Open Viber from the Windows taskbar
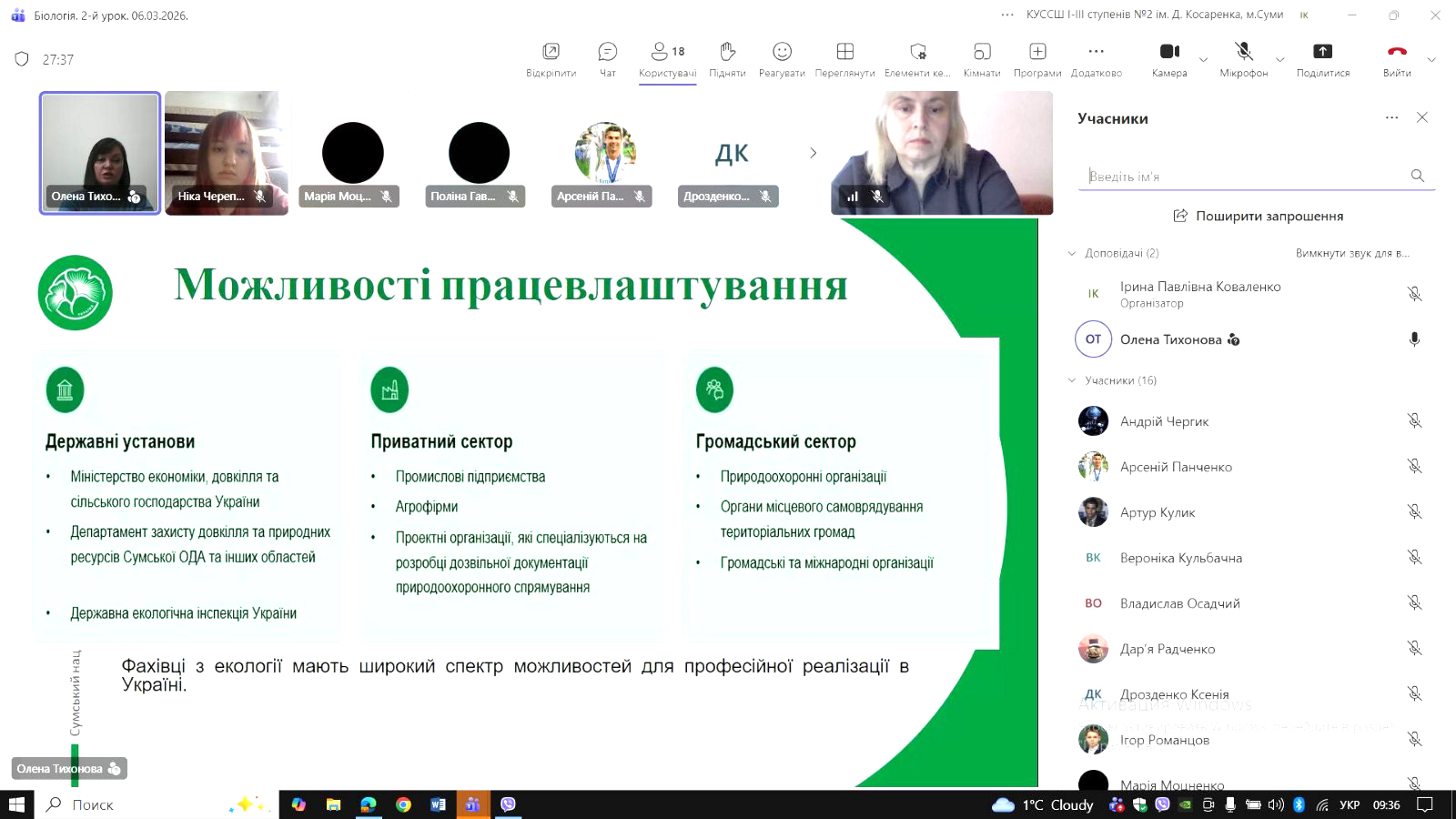1456x819 pixels. pyautogui.click(x=508, y=804)
